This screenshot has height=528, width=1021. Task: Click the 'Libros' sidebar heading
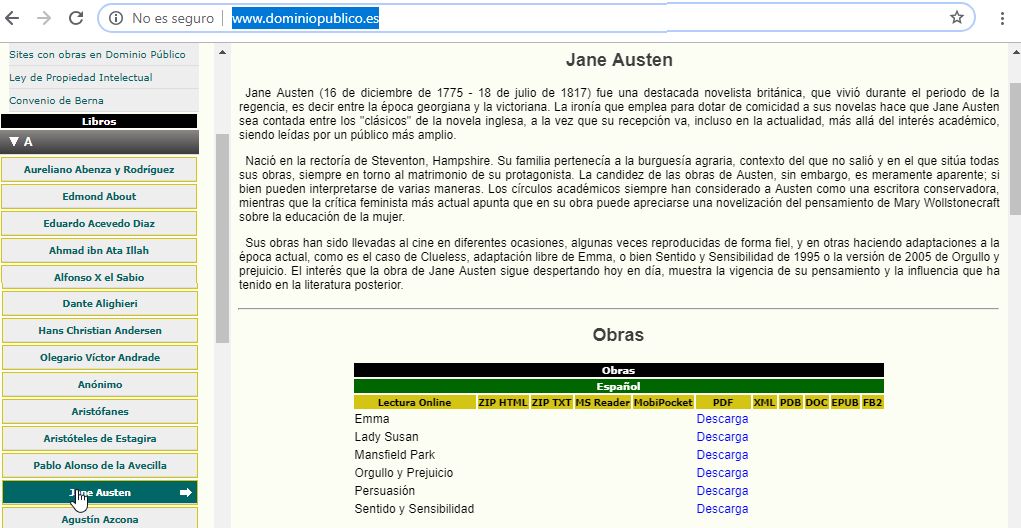pyautogui.click(x=99, y=121)
